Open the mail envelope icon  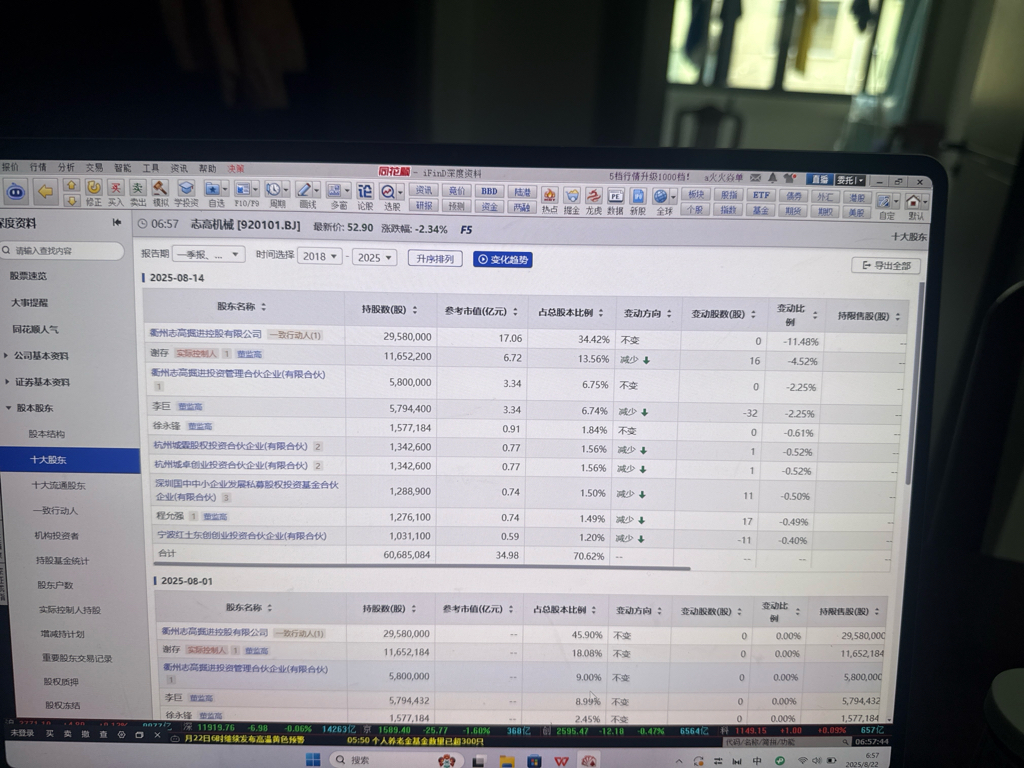[x=755, y=178]
